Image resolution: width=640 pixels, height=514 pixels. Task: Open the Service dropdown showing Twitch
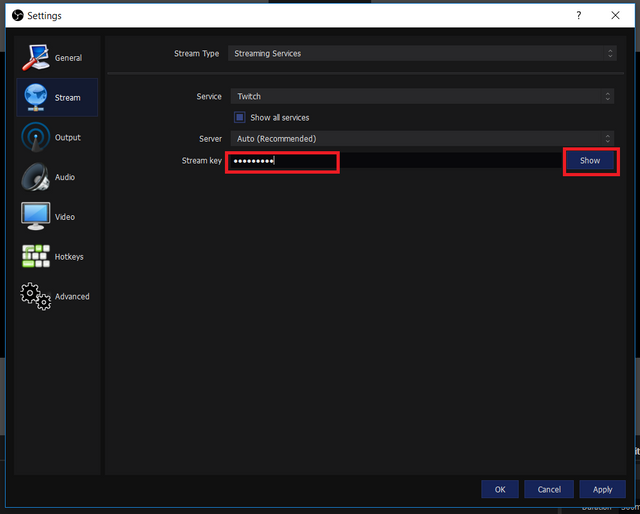pyautogui.click(x=422, y=96)
